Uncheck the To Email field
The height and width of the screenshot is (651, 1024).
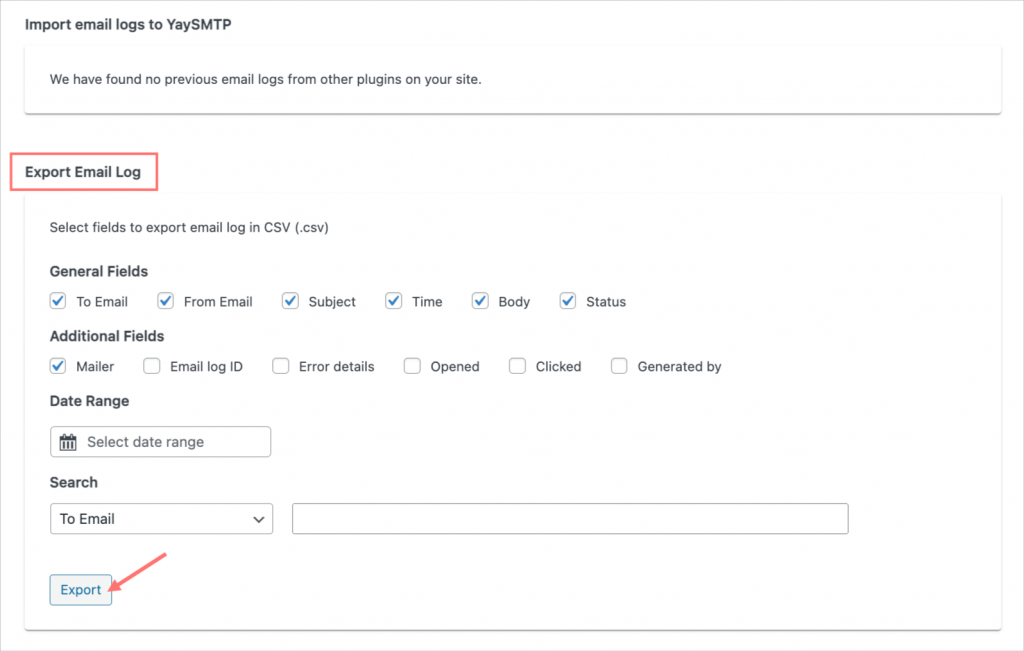[x=57, y=301]
